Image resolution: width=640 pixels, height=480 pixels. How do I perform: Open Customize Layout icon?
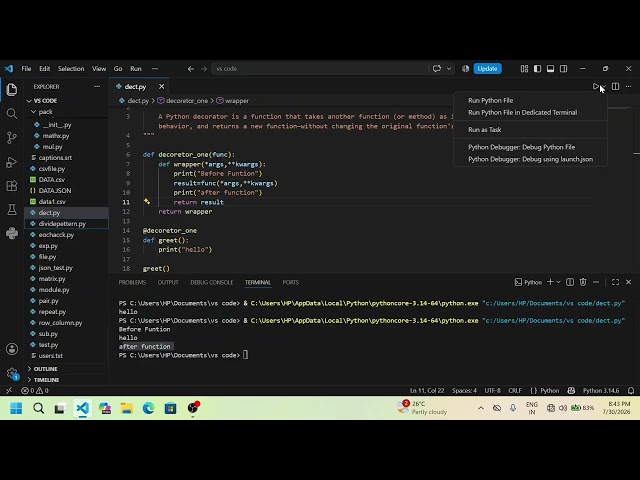click(524, 69)
